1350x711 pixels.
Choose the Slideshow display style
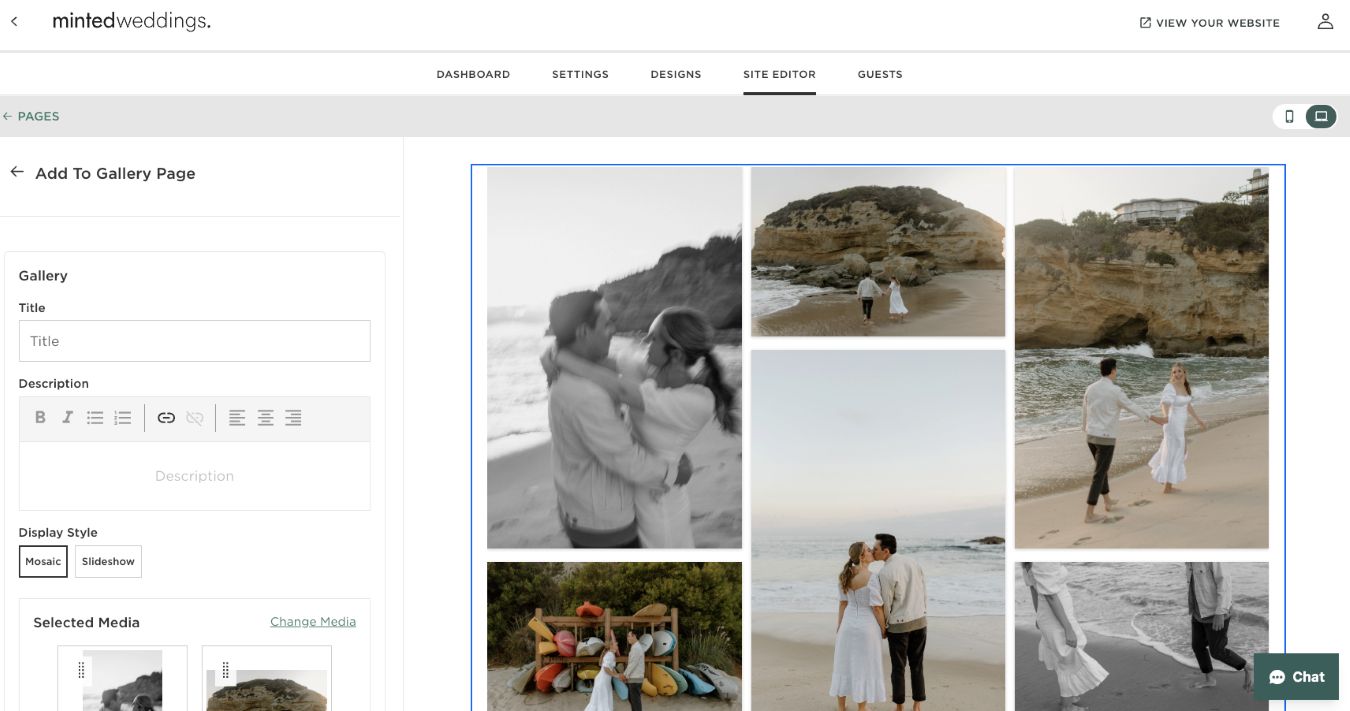(x=108, y=561)
